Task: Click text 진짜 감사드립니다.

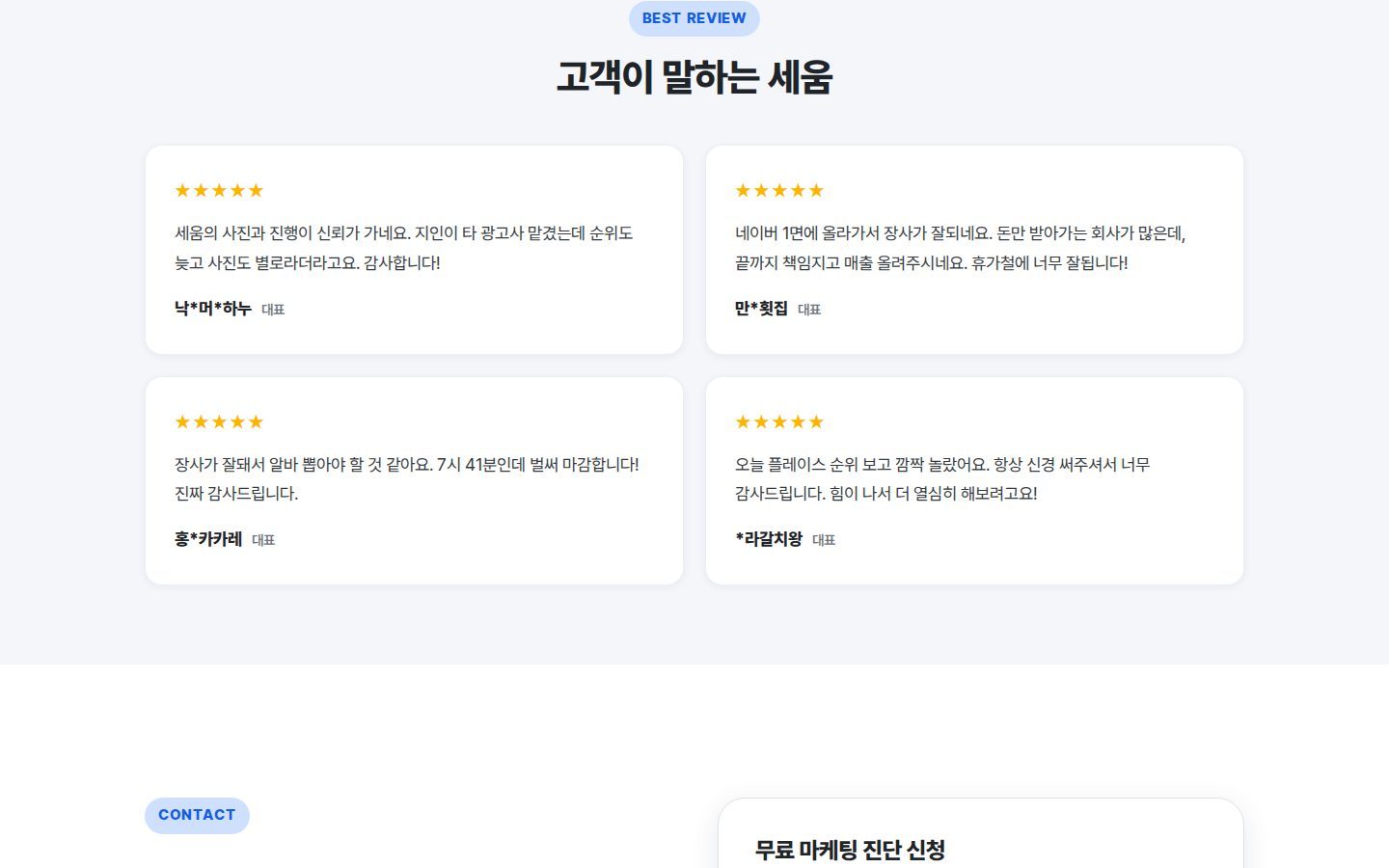Action: coord(236,493)
